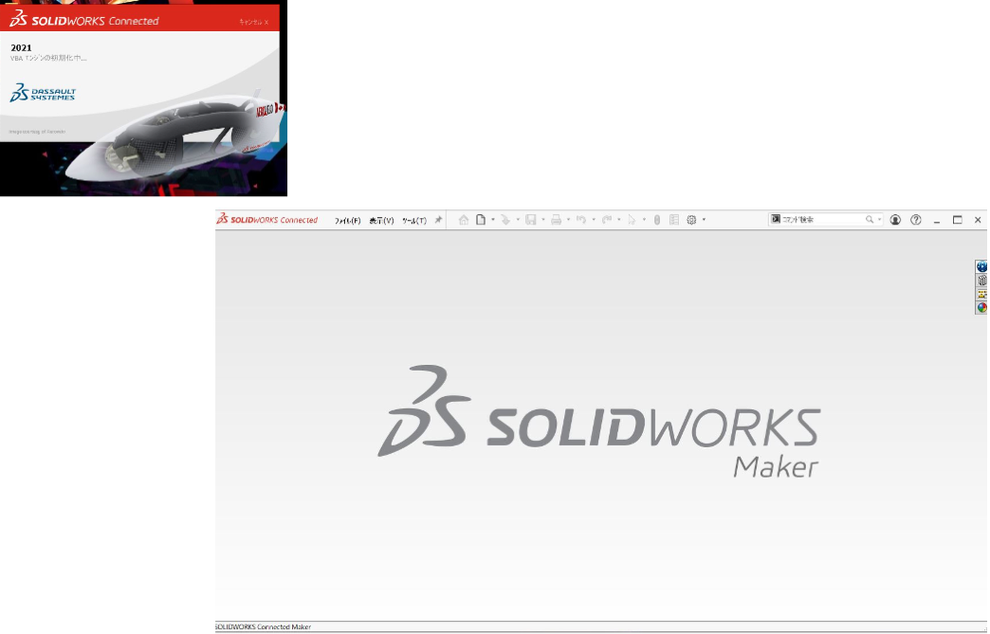Click the File Properties list icon

[674, 220]
